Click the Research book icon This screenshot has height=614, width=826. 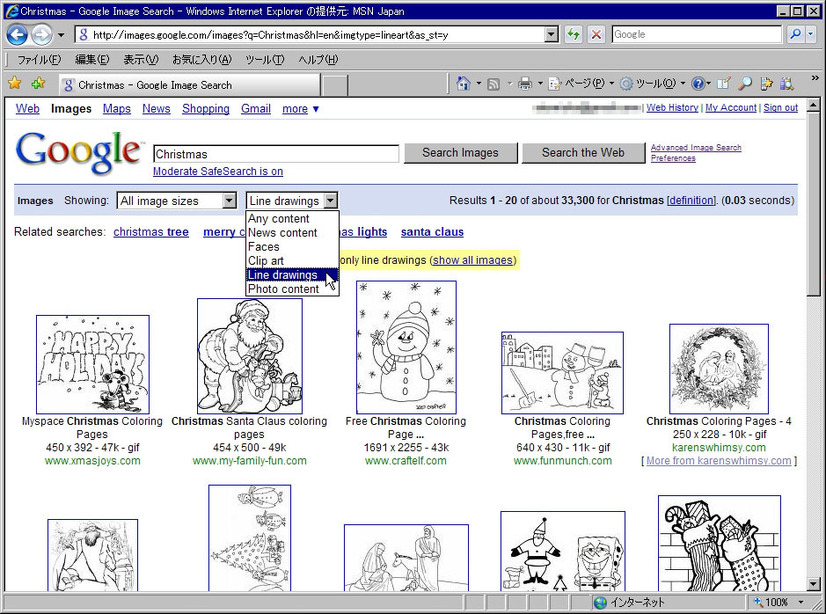[724, 83]
